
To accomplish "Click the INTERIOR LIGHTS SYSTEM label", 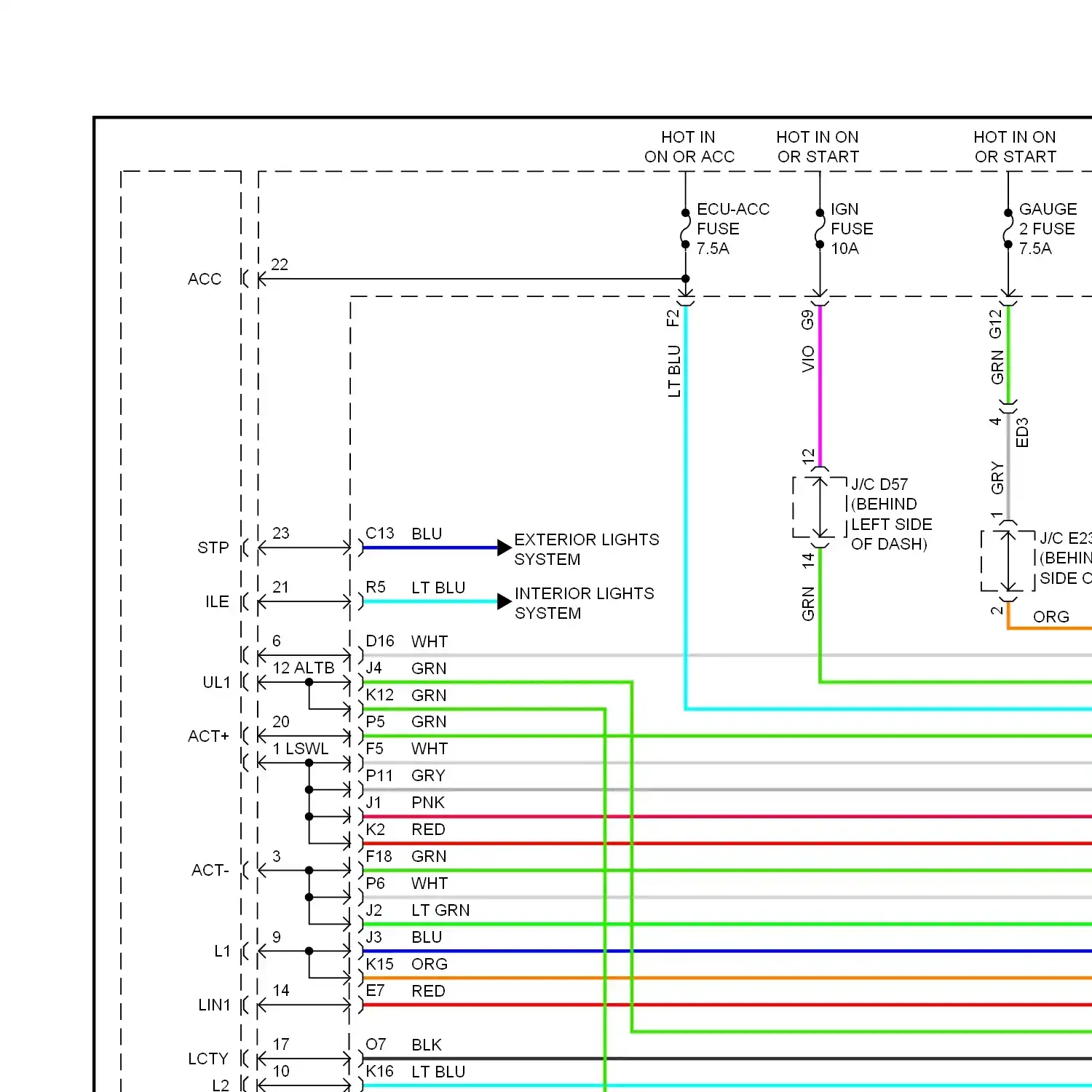I will click(x=584, y=603).
